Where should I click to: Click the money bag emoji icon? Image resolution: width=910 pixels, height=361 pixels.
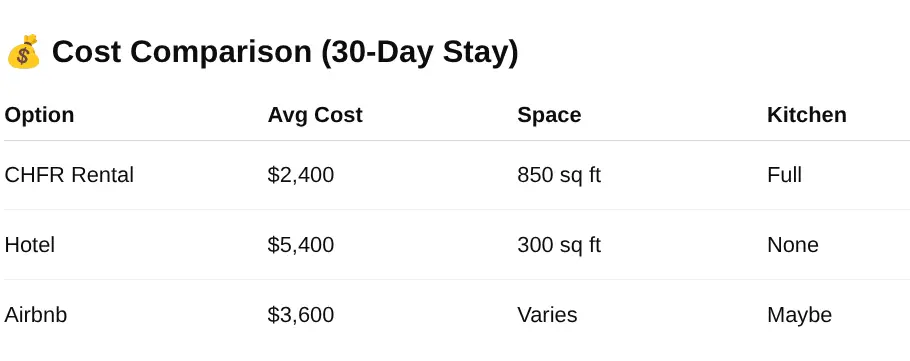pyautogui.click(x=23, y=52)
